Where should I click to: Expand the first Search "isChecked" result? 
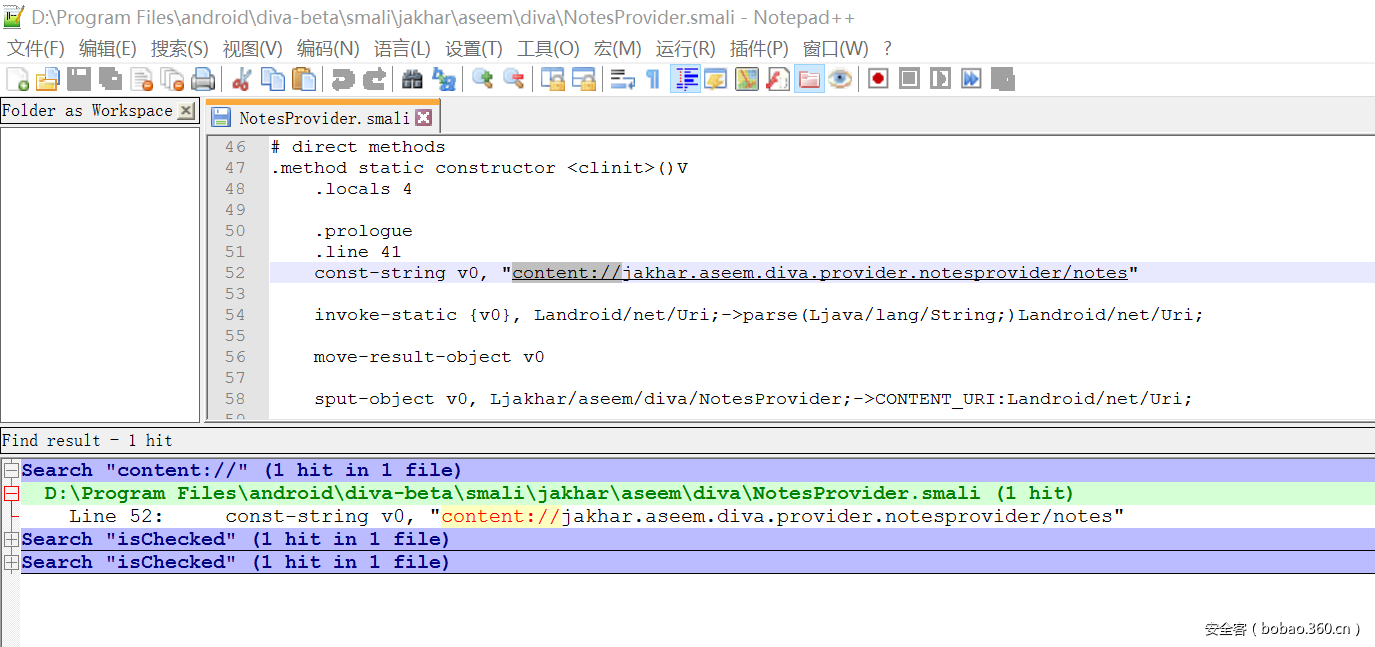(11, 539)
